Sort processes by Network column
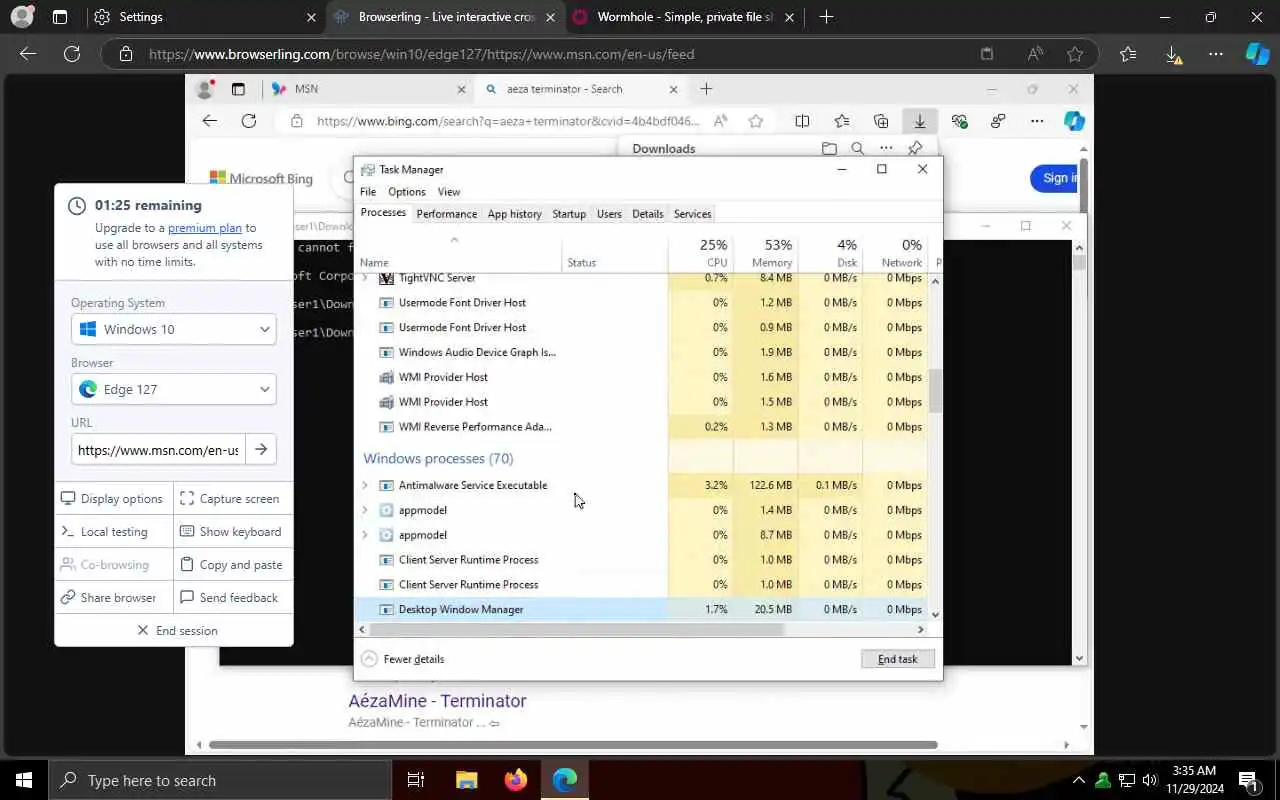 (x=895, y=253)
